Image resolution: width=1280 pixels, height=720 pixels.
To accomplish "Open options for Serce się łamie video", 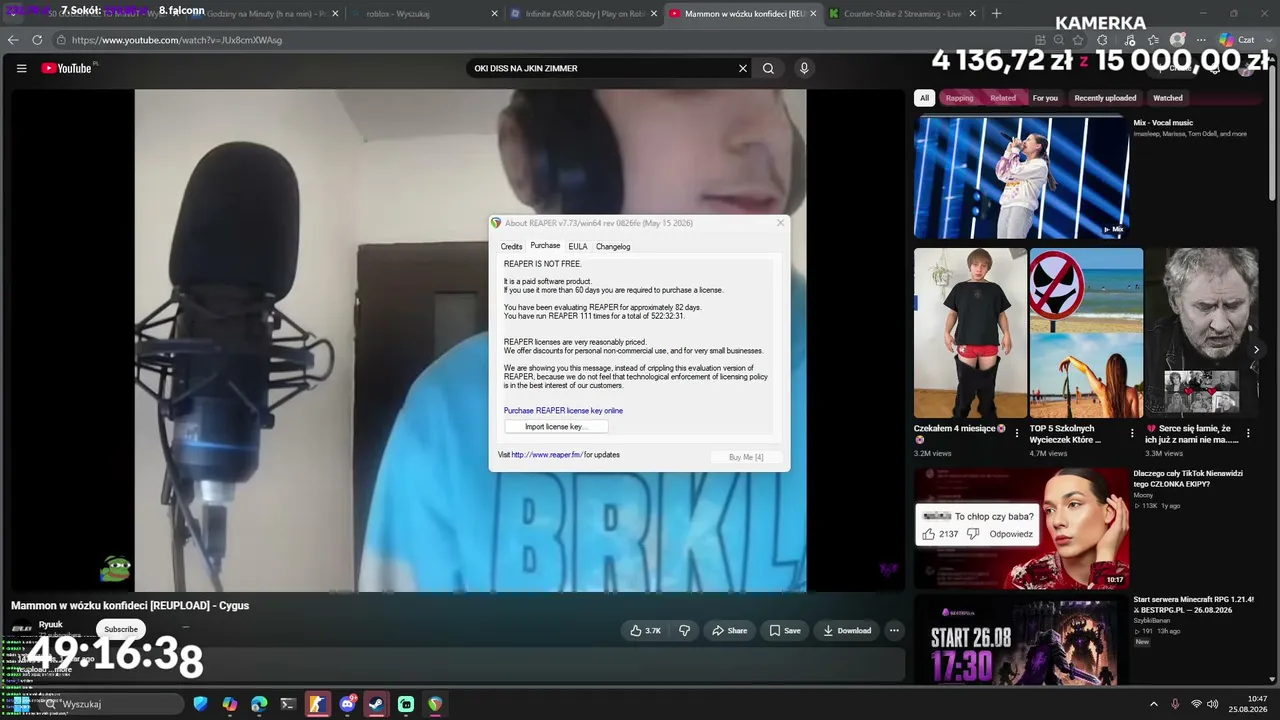I will (x=1248, y=433).
